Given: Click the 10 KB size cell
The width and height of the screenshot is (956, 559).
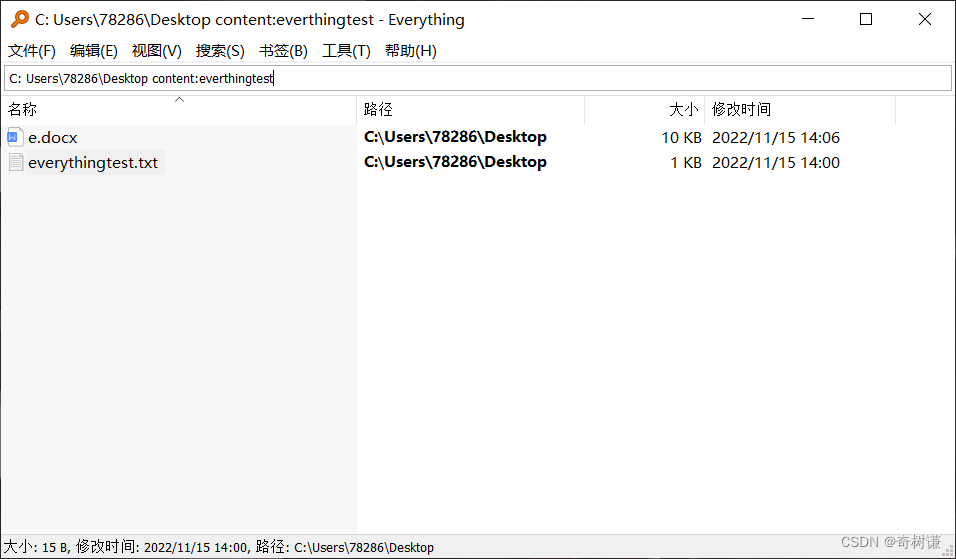Looking at the screenshot, I should [x=682, y=138].
